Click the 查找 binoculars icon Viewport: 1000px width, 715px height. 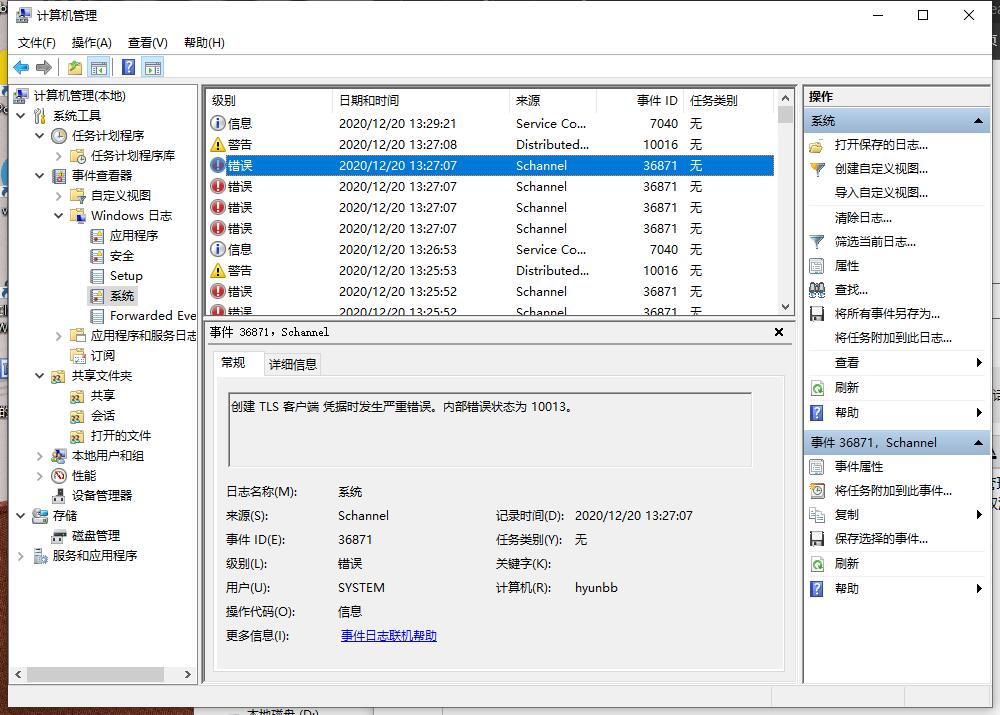(x=816, y=290)
